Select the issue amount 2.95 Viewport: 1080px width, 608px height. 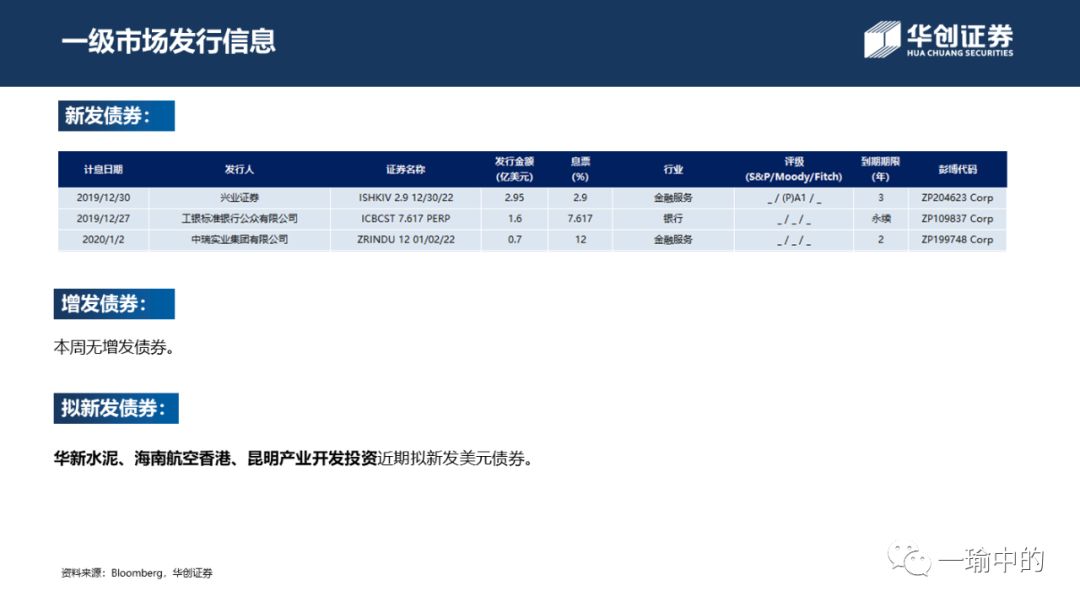tap(514, 198)
